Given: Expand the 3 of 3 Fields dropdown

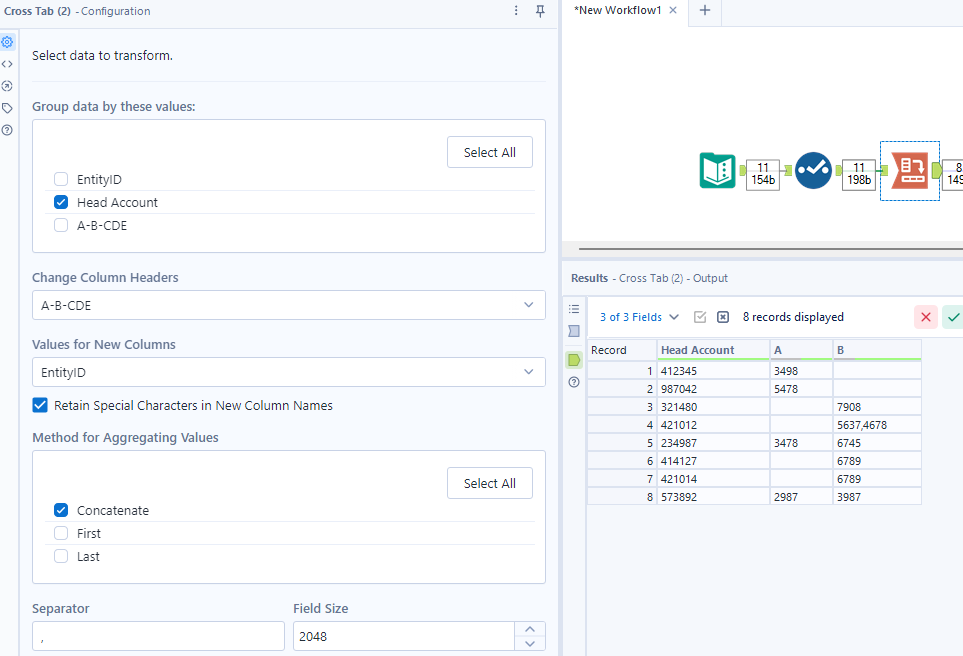Looking at the screenshot, I should [x=639, y=317].
